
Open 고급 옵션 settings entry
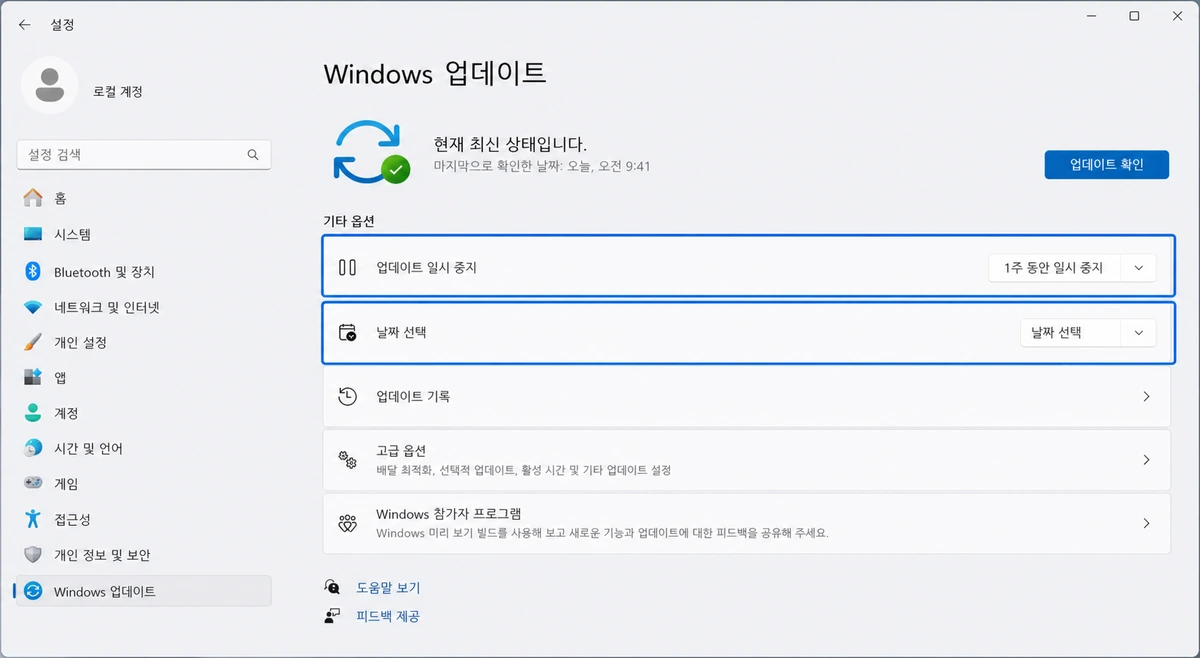[746, 460]
